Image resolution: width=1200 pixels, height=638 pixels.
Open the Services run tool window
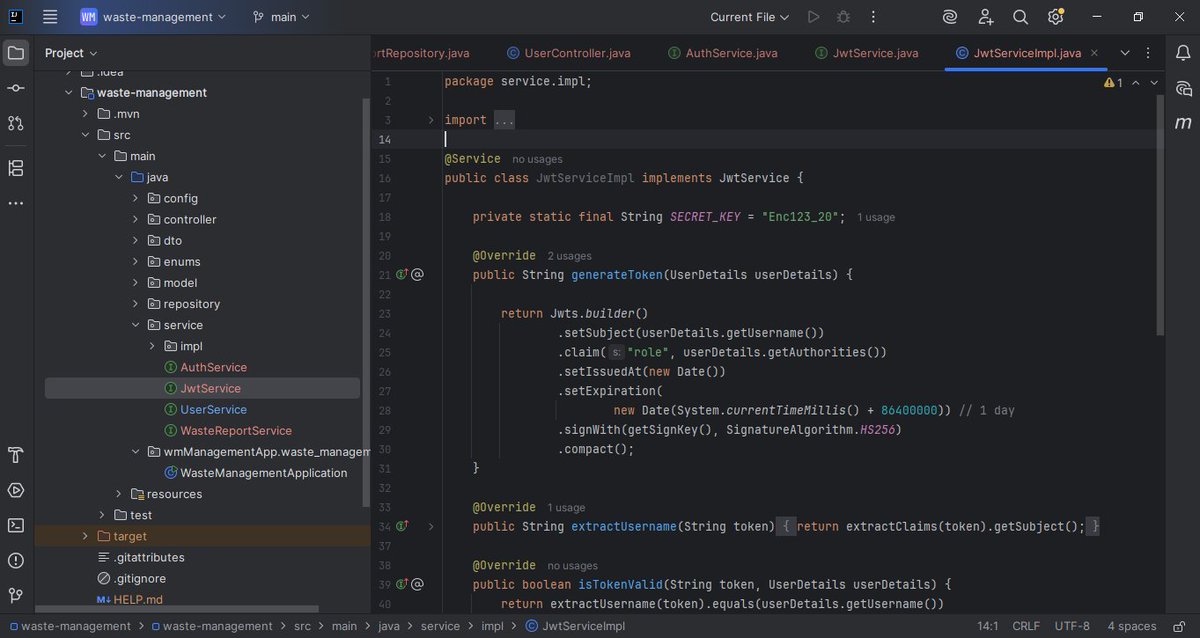16,490
